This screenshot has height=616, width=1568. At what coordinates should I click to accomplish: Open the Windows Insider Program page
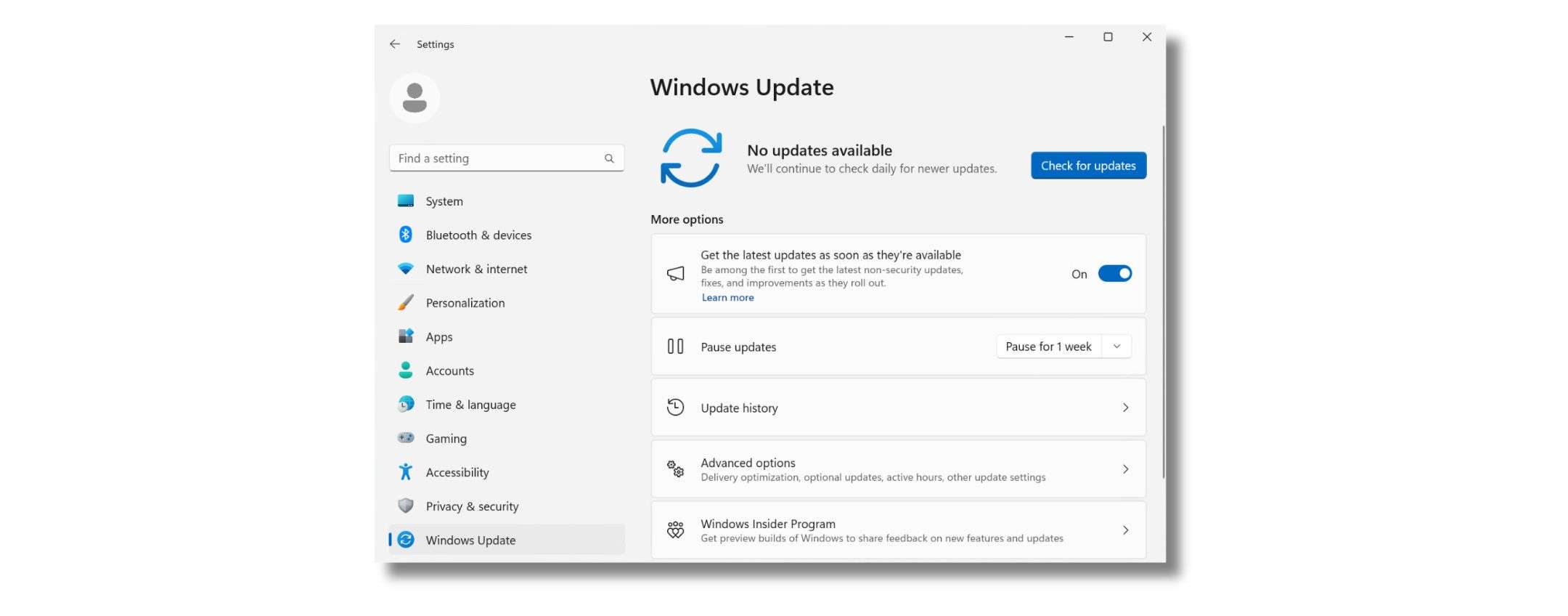[x=898, y=530]
